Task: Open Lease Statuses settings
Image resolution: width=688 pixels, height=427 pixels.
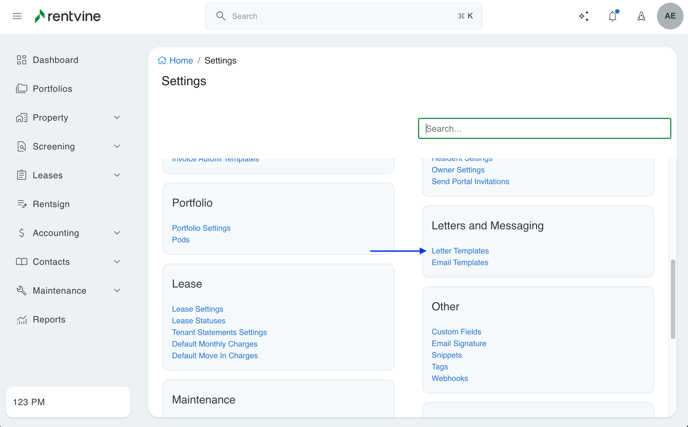Action: point(198,321)
